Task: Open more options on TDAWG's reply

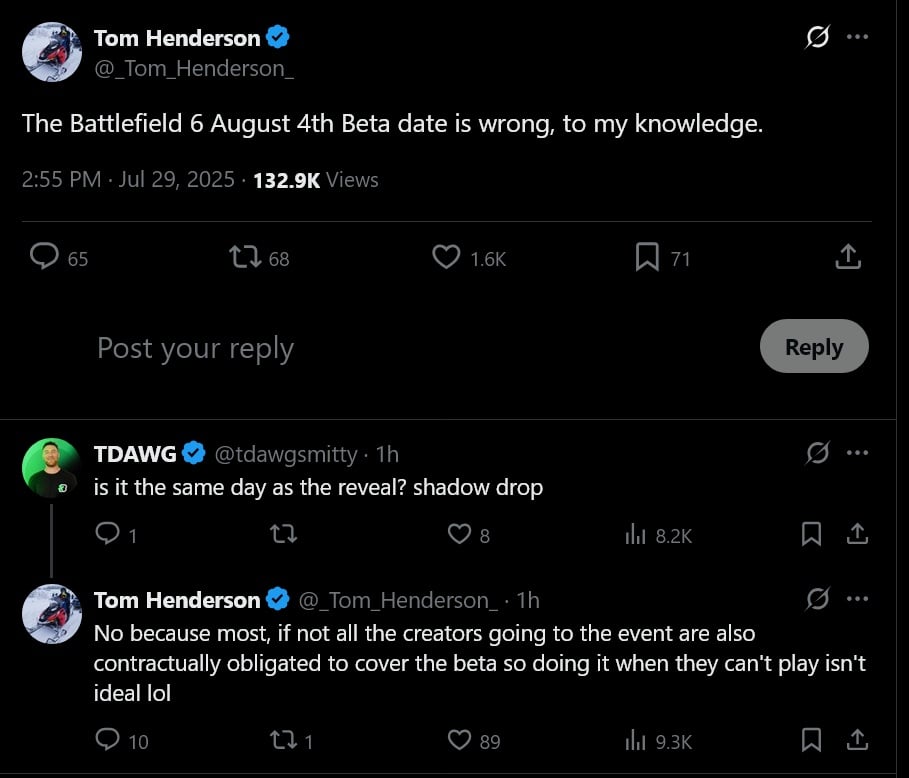Action: 857,453
